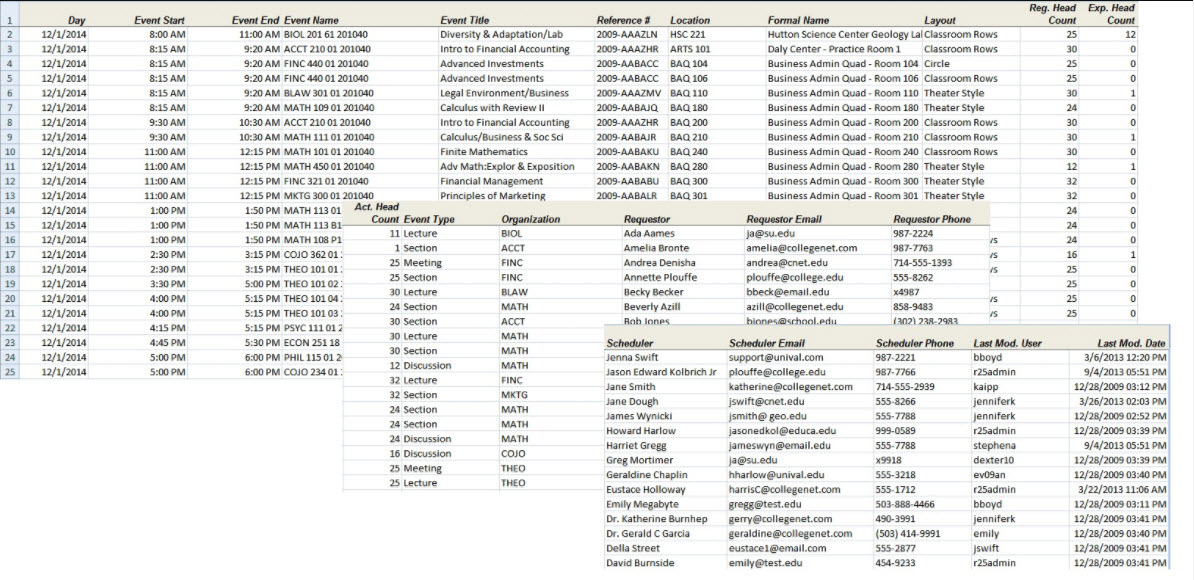Click email katherine@collegenet.com
Viewport: 1194px width, 580px height.
[x=790, y=387]
